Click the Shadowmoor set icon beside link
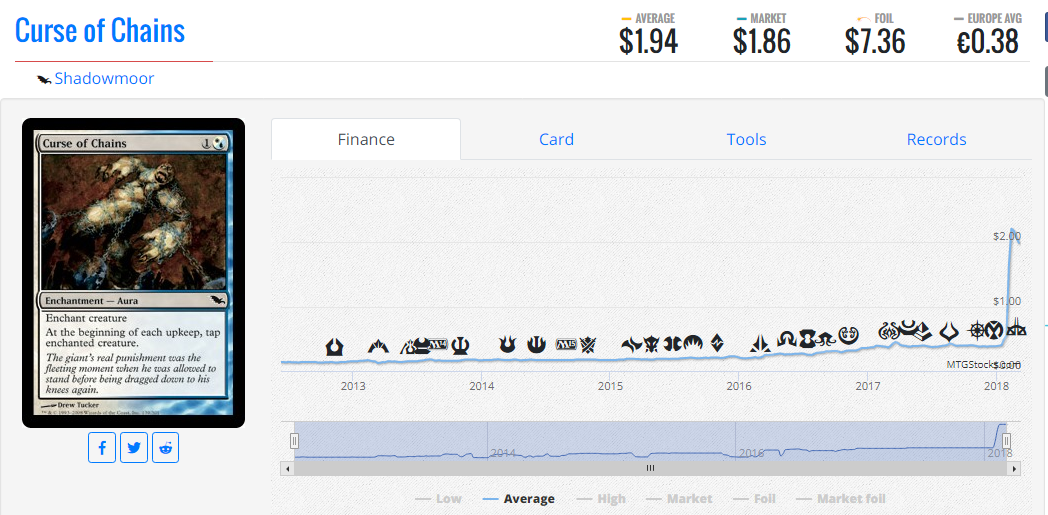This screenshot has width=1048, height=515. pos(44,79)
